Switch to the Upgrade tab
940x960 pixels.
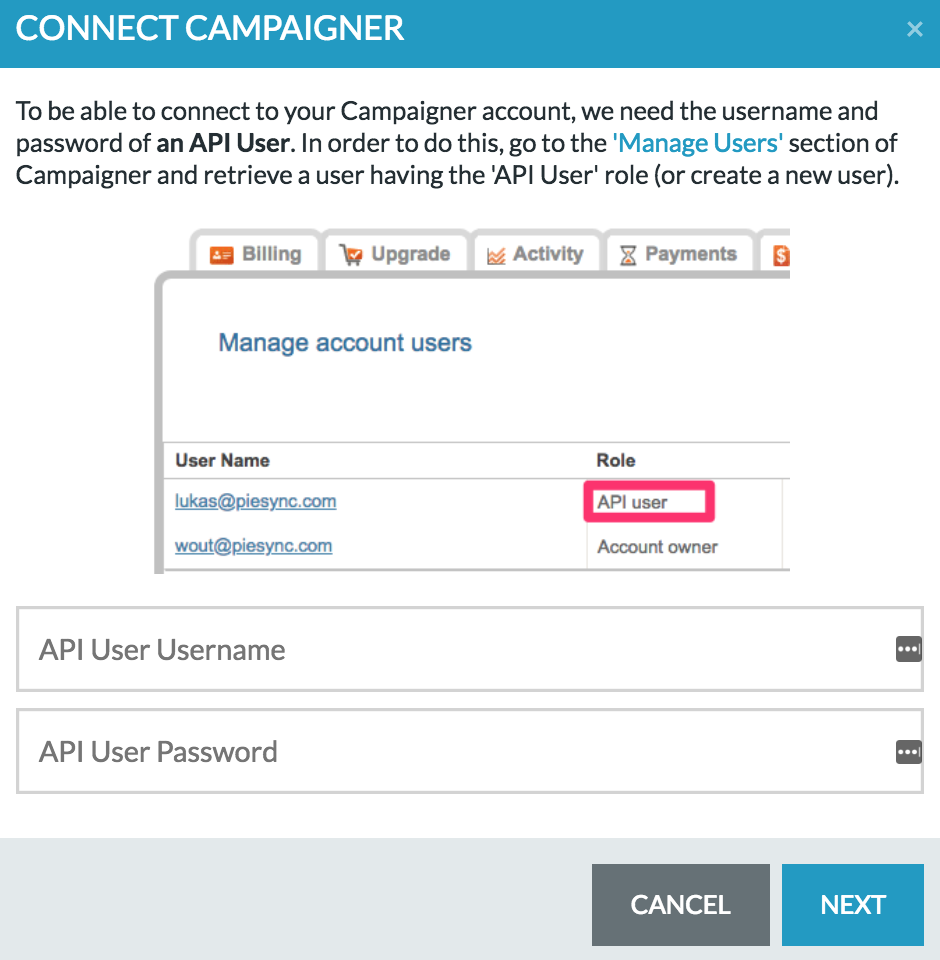click(396, 253)
